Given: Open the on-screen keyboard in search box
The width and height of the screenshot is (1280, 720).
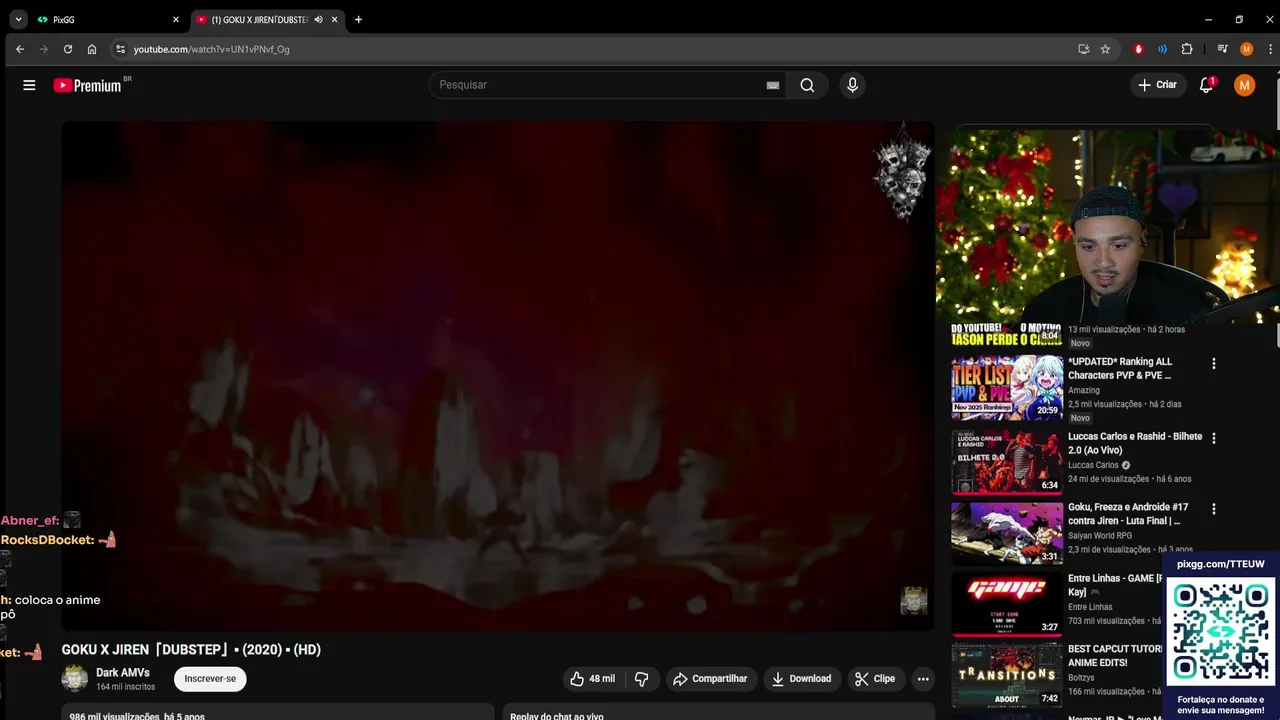Looking at the screenshot, I should [x=772, y=85].
